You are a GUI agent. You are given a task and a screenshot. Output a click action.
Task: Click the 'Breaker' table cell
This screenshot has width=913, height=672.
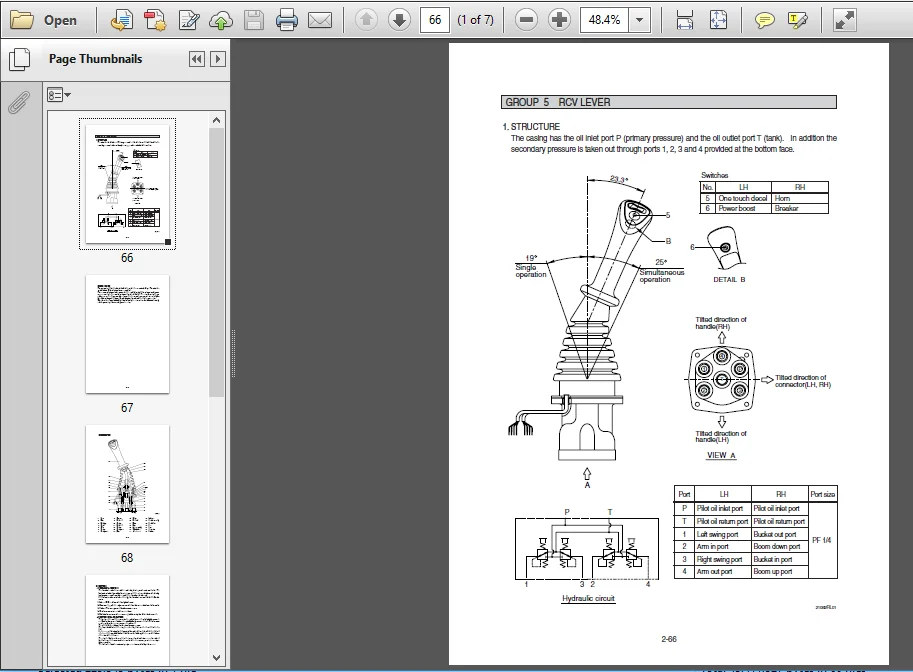coord(799,208)
